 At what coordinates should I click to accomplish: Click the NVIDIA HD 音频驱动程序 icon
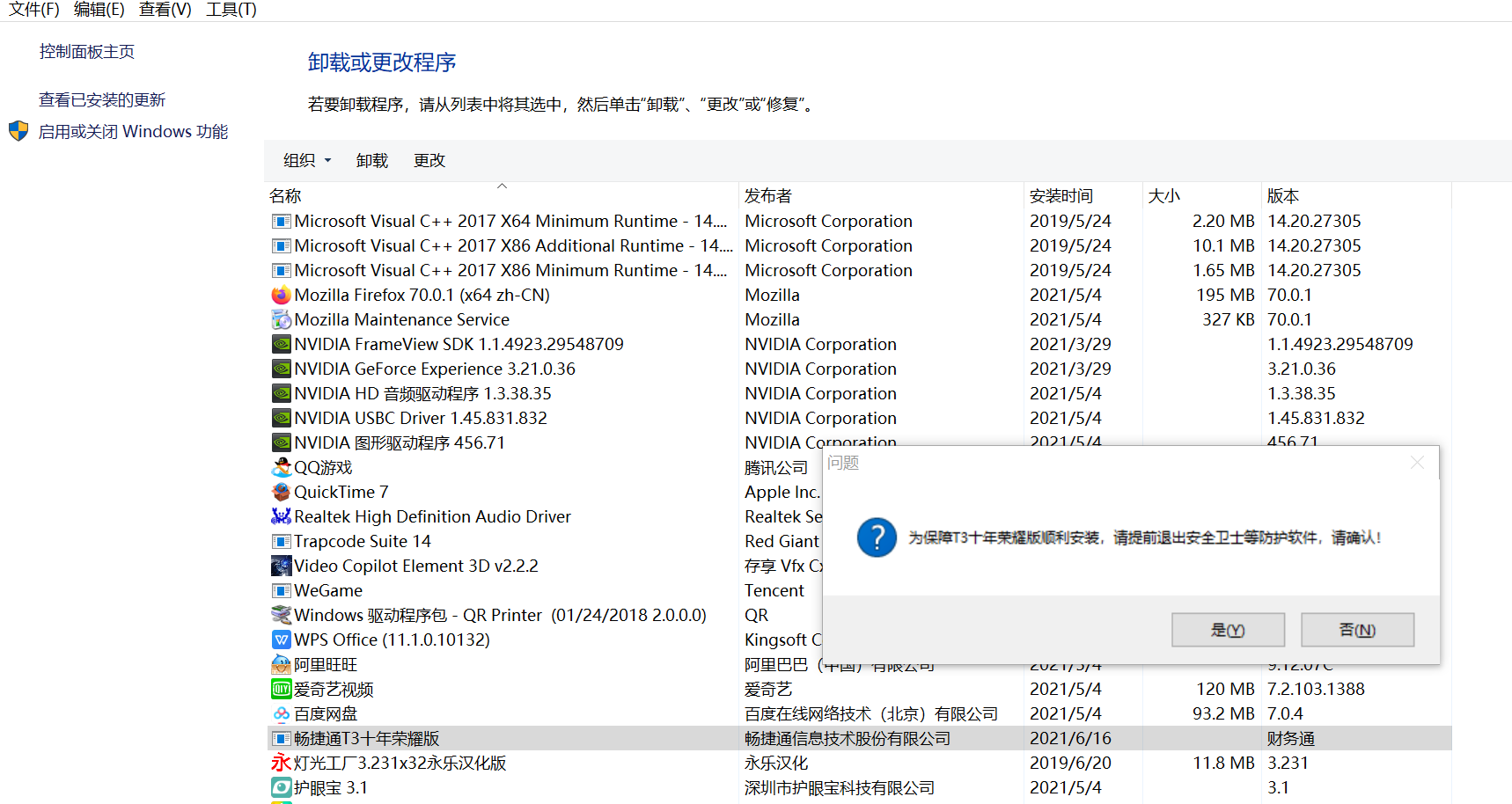point(281,393)
